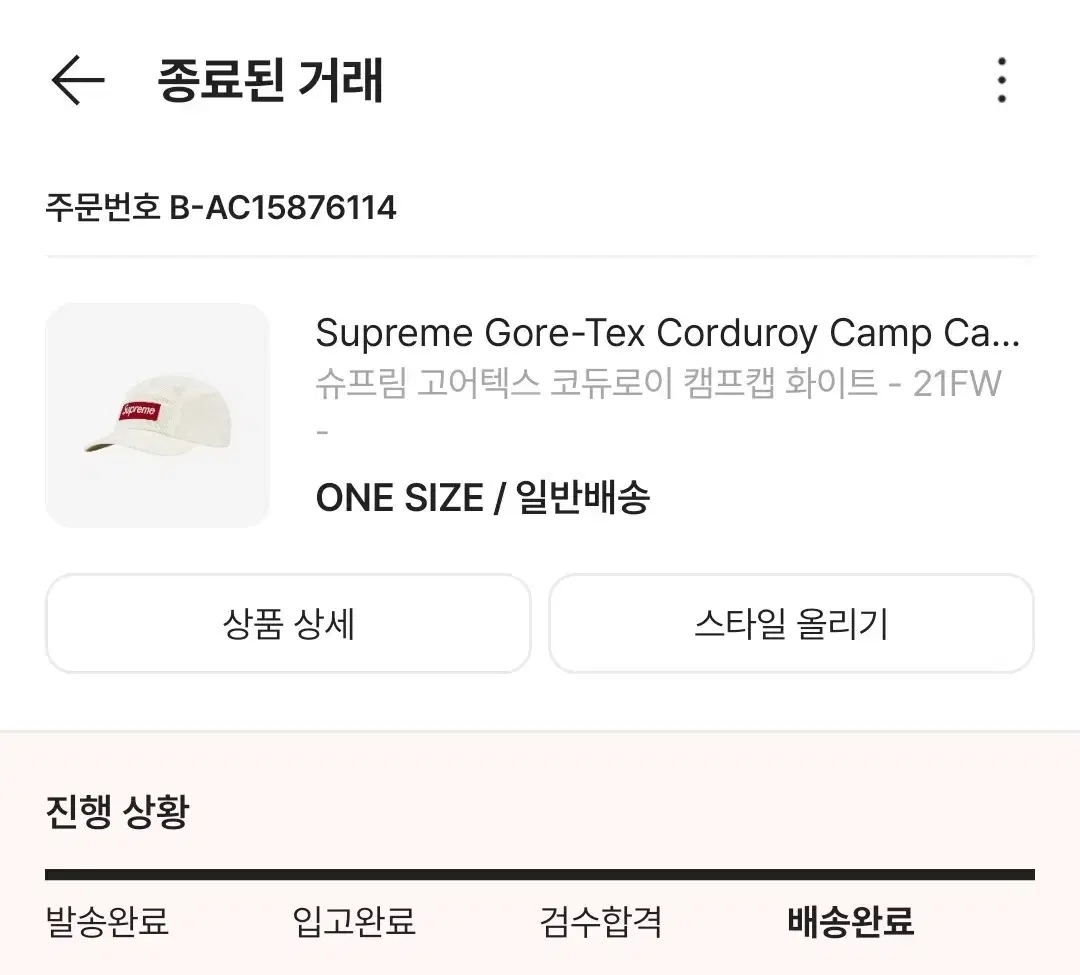Click the black progress bar
The height and width of the screenshot is (975, 1080).
(x=540, y=874)
